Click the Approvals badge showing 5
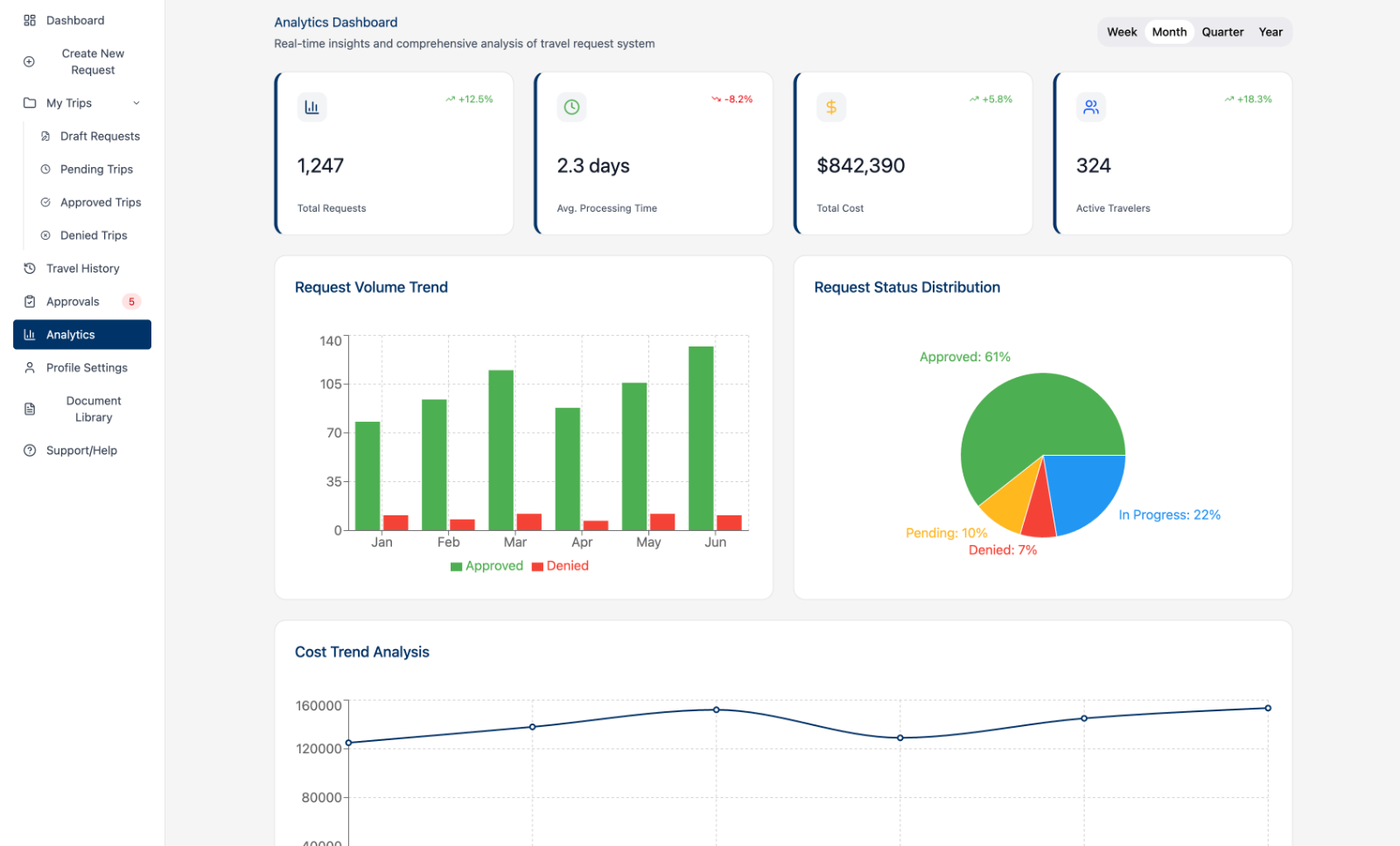The width and height of the screenshot is (1400, 846). [131, 302]
